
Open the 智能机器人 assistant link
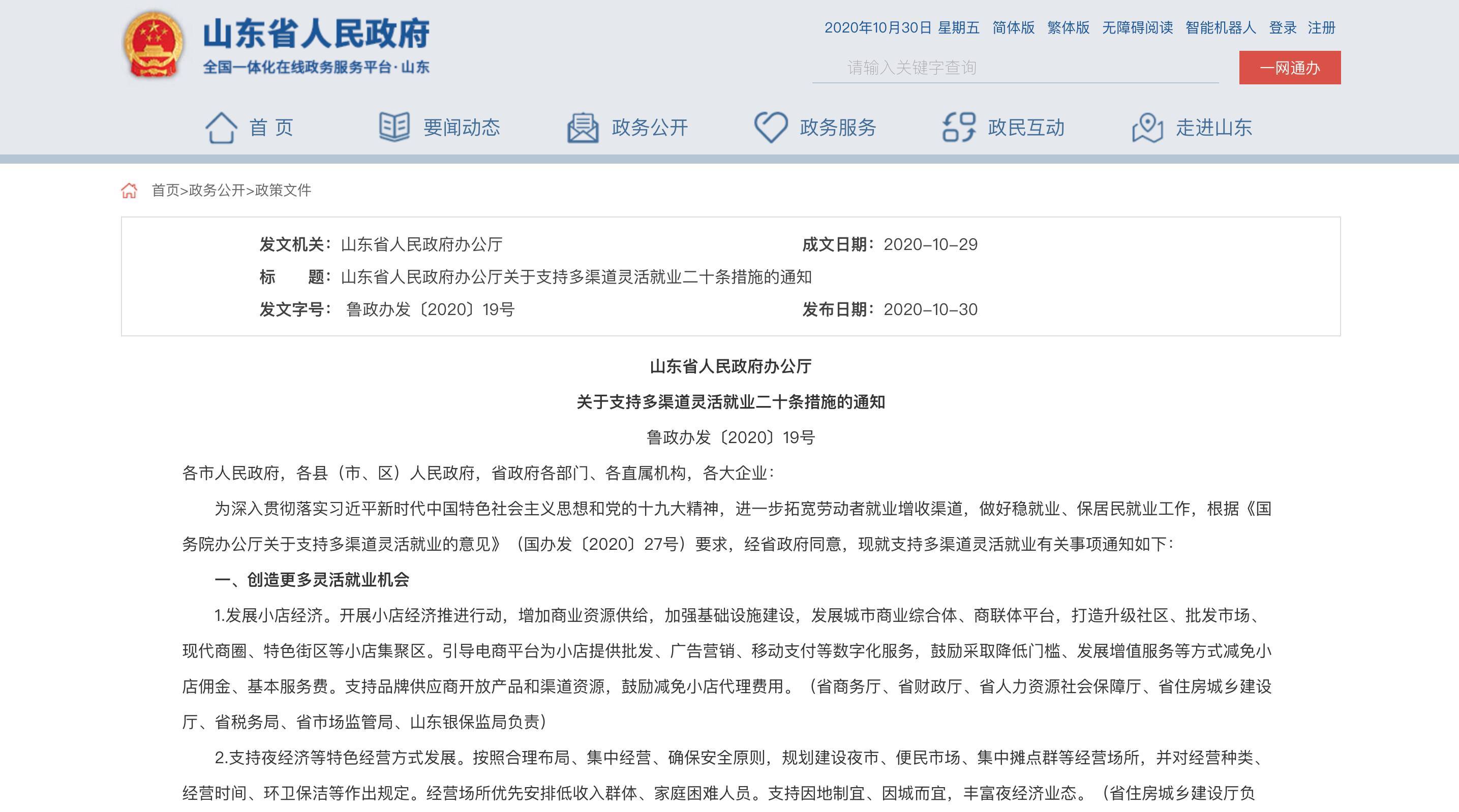click(1220, 28)
